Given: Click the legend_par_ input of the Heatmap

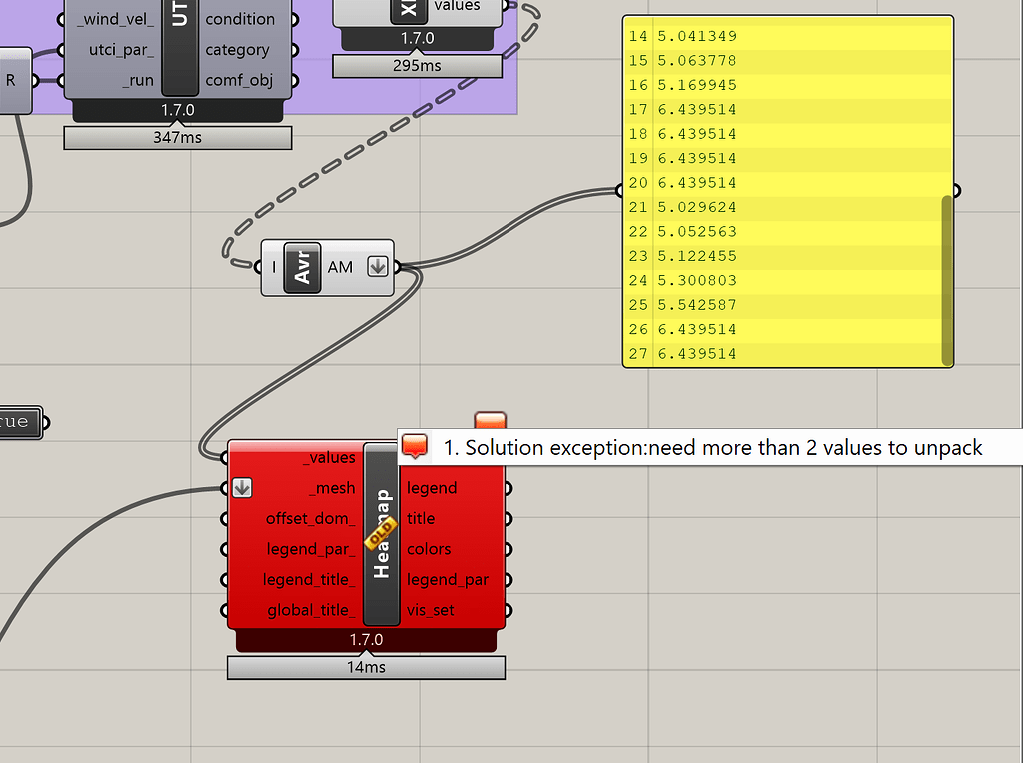Looking at the screenshot, I should click(310, 549).
